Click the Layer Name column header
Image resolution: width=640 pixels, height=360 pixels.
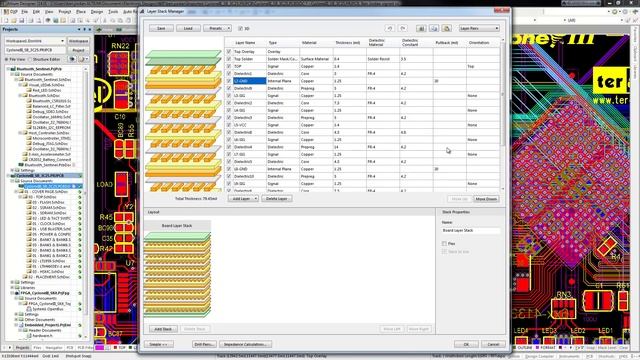[245, 42]
